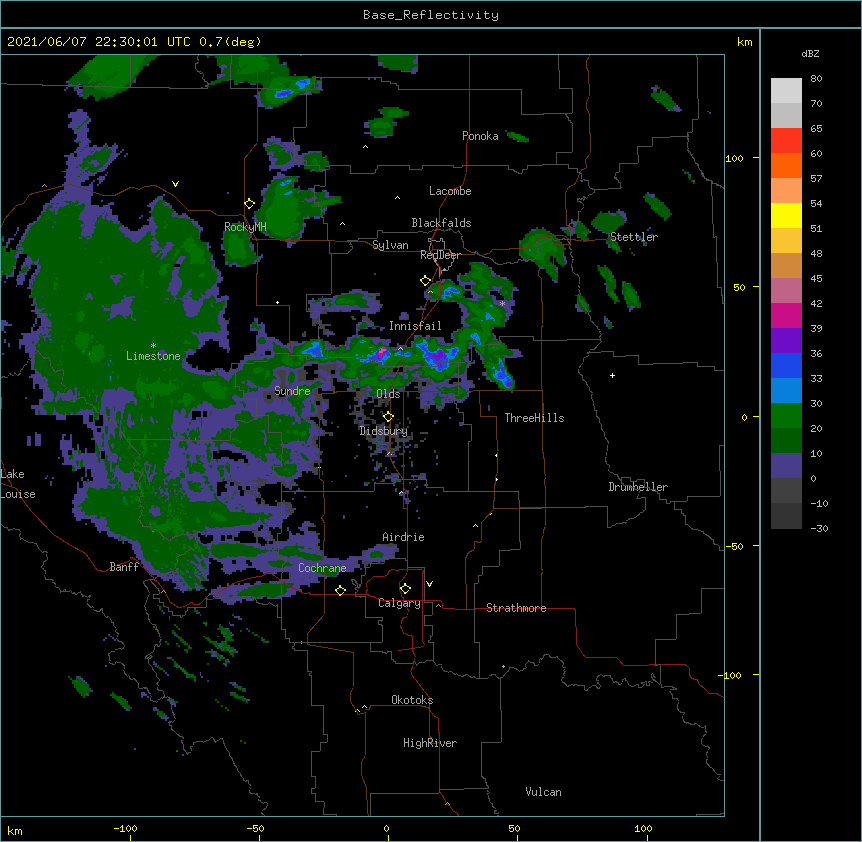Click the Limestone label

(153, 356)
